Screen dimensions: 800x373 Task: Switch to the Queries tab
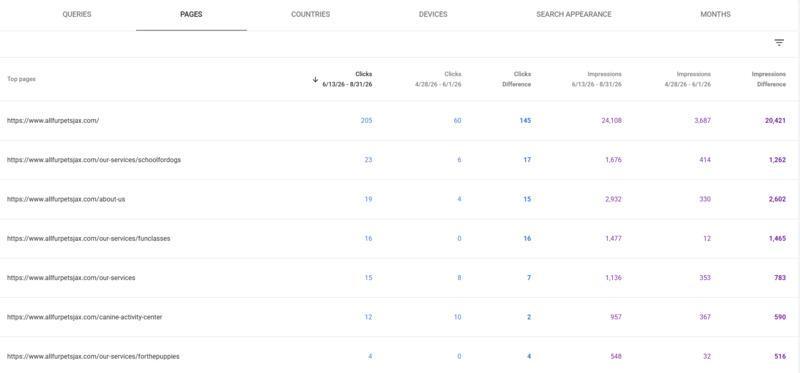coord(77,14)
